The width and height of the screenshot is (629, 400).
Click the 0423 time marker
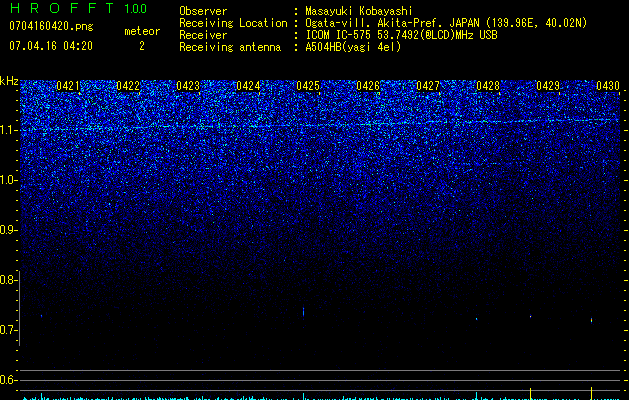pos(188,86)
